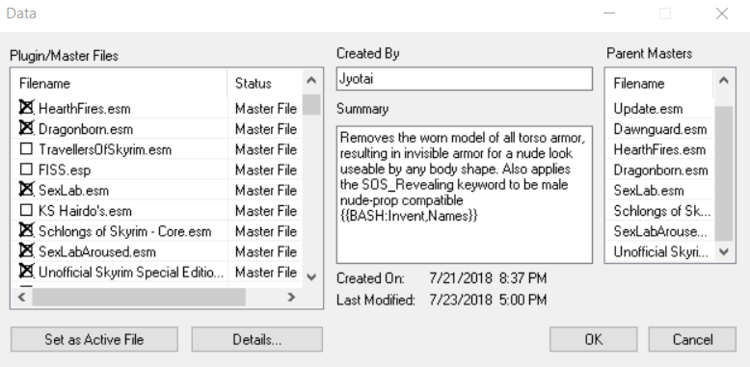Click Parent Masters scroll-down arrow
This screenshot has width=750, height=367.
coord(724,252)
